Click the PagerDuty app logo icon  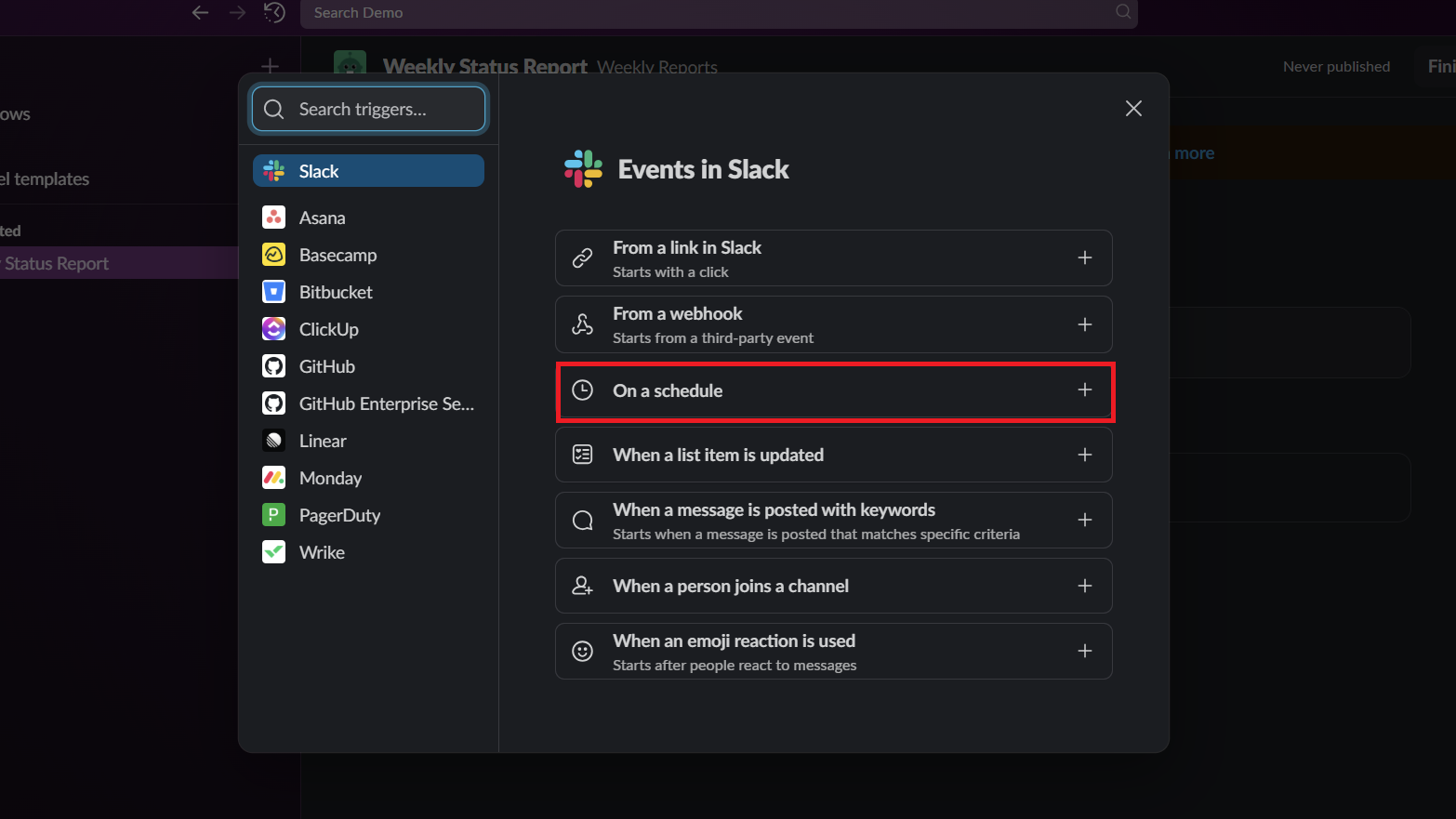coord(273,515)
